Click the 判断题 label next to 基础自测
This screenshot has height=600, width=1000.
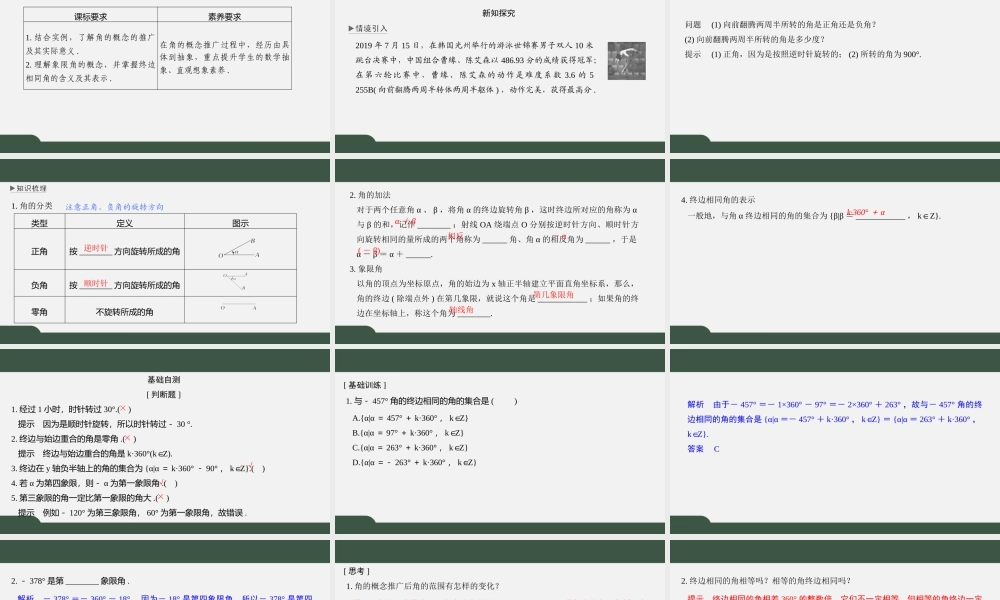click(x=165, y=394)
